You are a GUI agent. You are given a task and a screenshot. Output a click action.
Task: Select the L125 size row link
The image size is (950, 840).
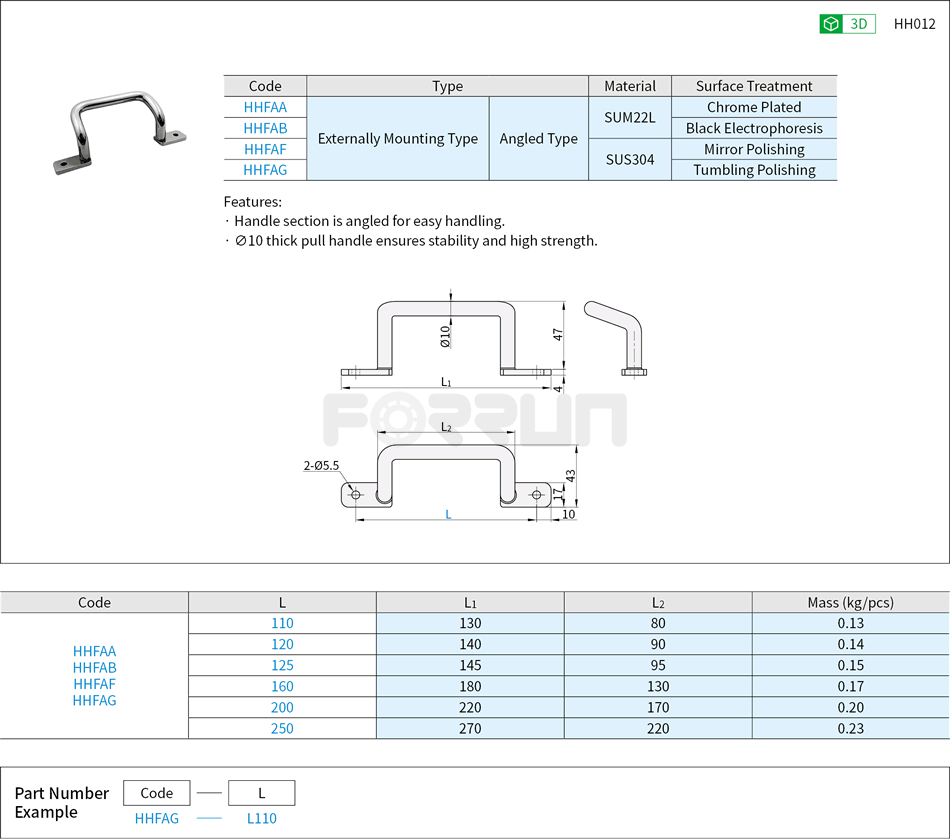(282, 665)
